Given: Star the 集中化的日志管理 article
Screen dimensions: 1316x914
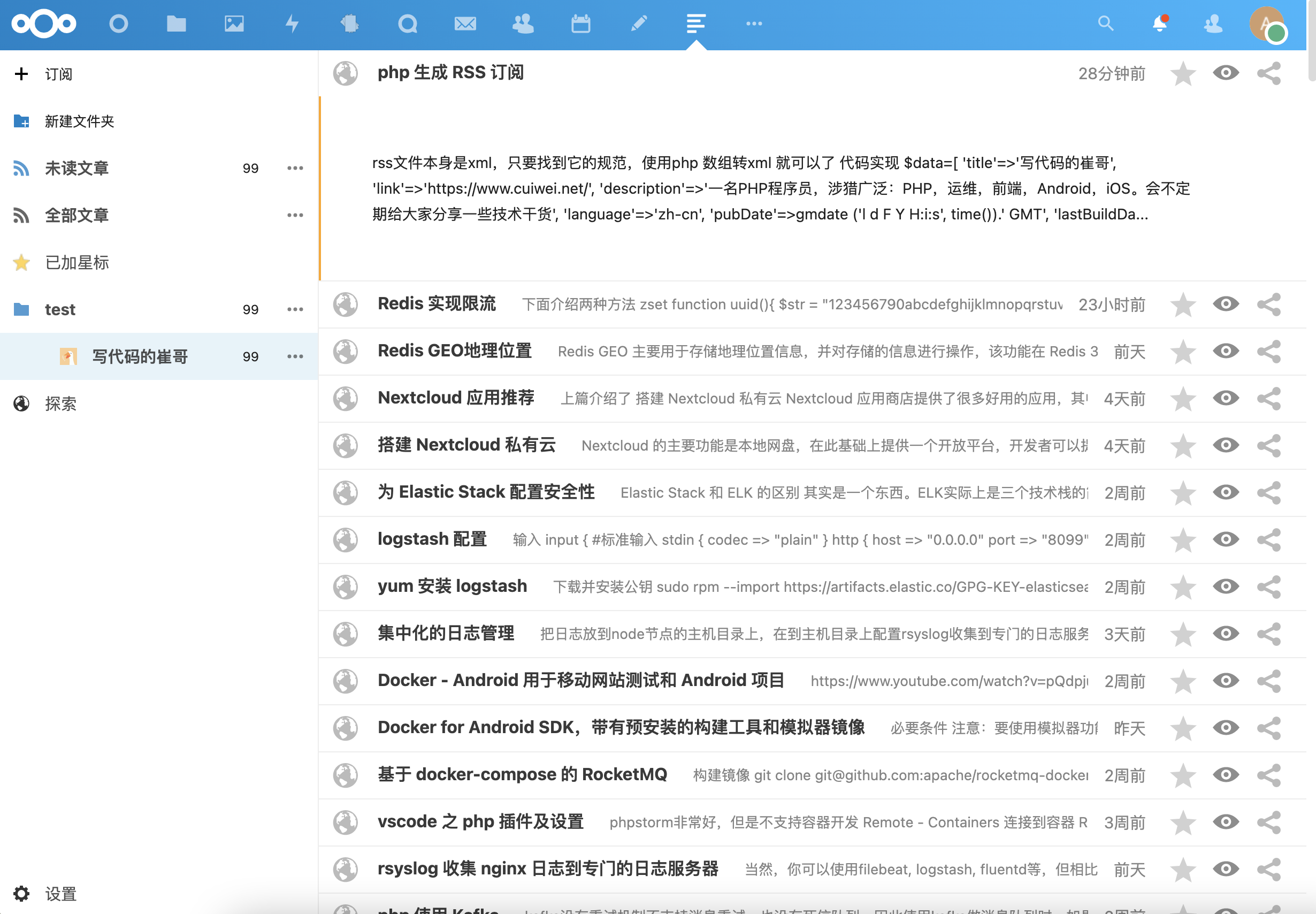Looking at the screenshot, I should [1183, 634].
